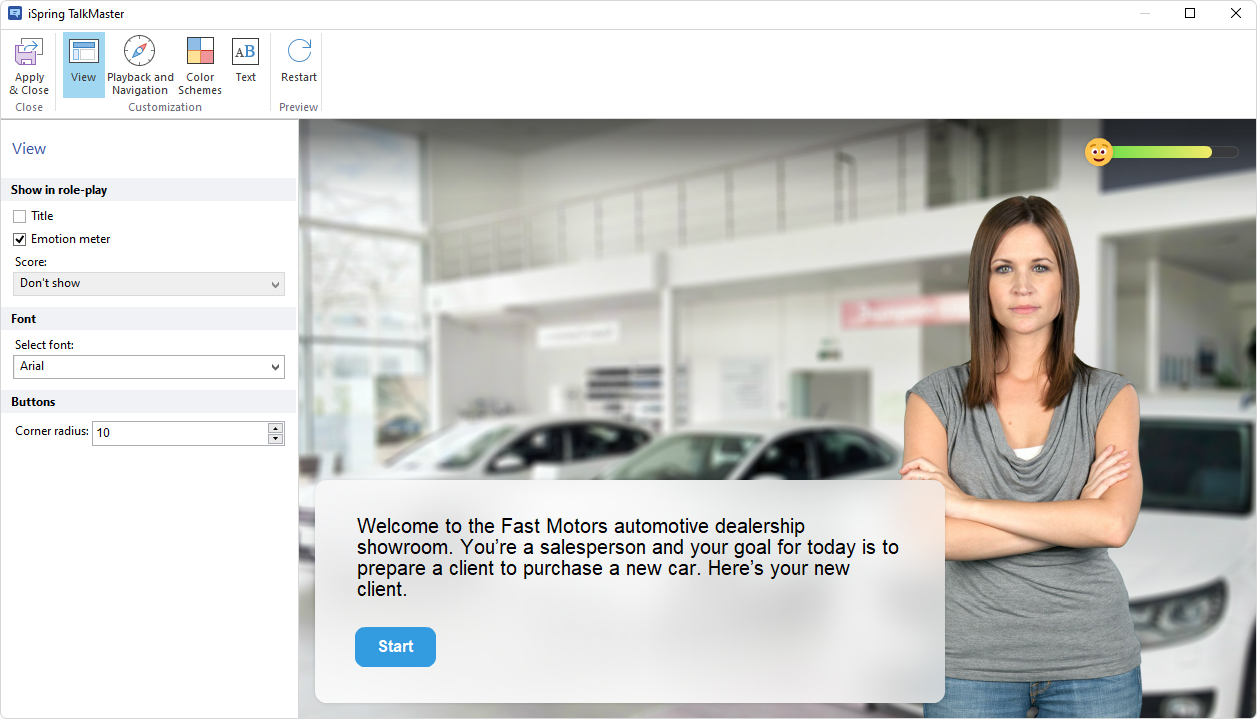Expand the Score dropdown
Image resolution: width=1257 pixels, height=719 pixels.
(x=149, y=284)
